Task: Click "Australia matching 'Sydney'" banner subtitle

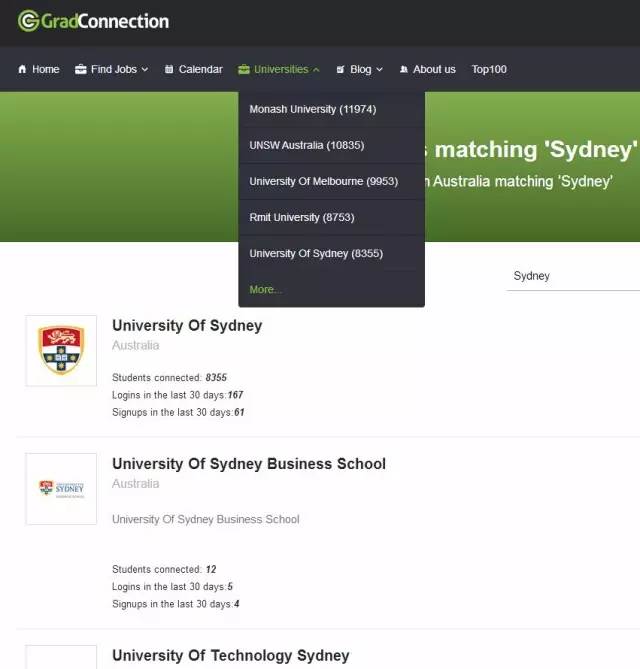Action: (523, 181)
